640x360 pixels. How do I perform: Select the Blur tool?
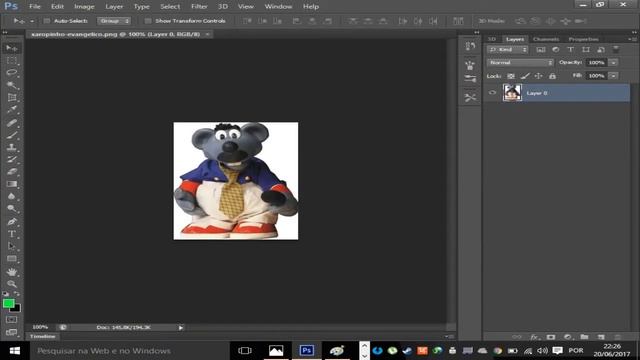(12, 196)
